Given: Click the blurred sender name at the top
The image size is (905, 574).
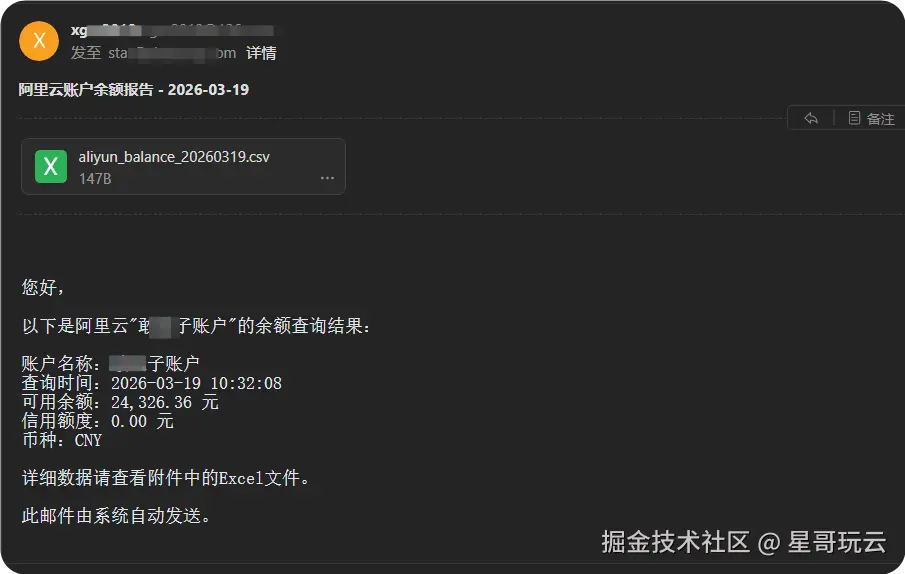Looking at the screenshot, I should (x=172, y=30).
